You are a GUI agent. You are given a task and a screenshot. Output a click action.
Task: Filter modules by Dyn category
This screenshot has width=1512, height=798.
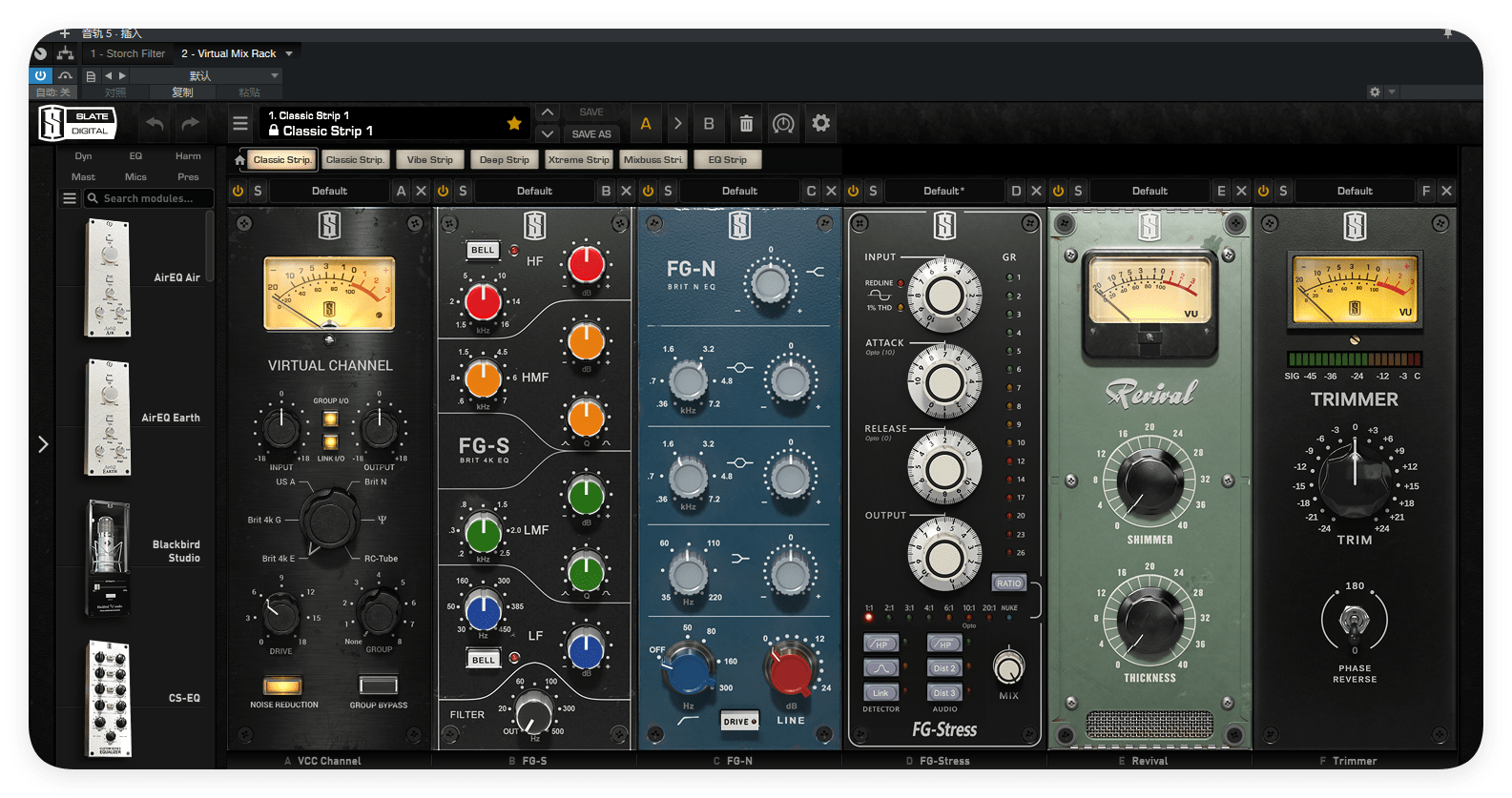pyautogui.click(x=84, y=156)
